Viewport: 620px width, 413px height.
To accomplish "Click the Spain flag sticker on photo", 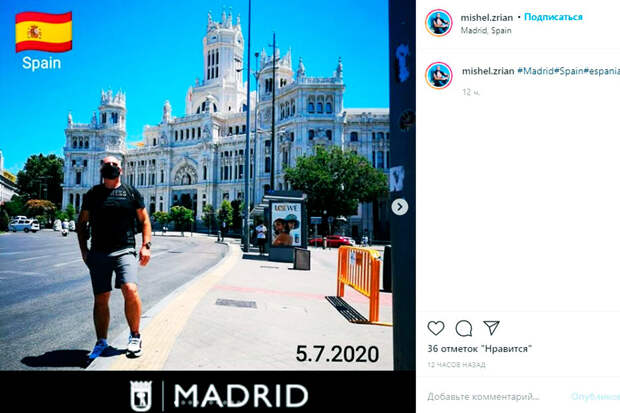I will [x=43, y=32].
